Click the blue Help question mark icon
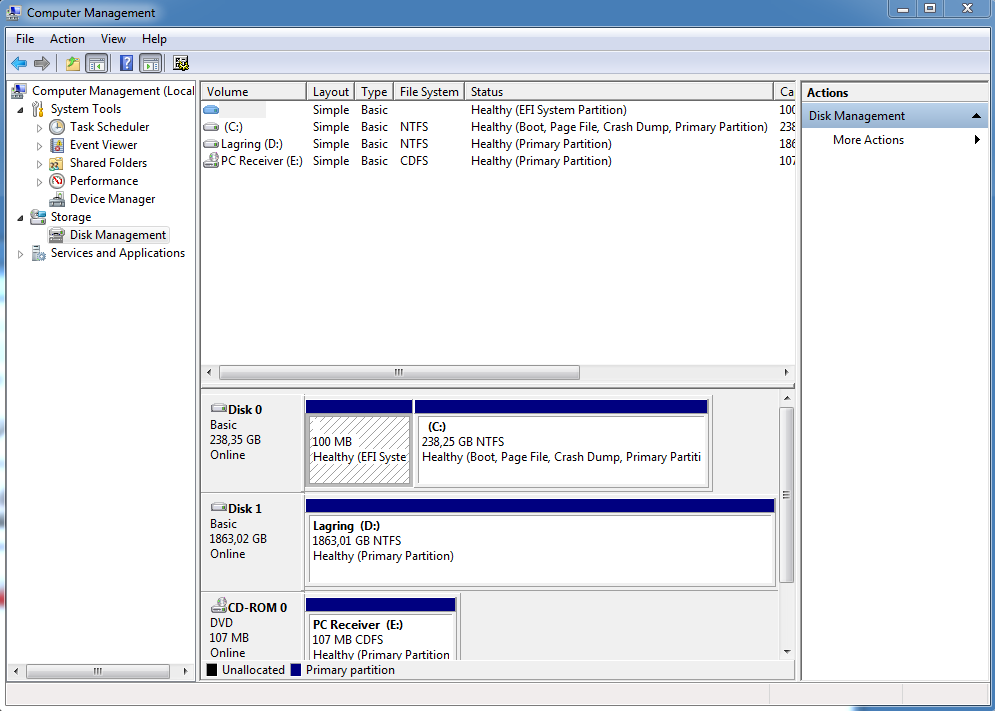The width and height of the screenshot is (995, 711). pyautogui.click(x=127, y=63)
